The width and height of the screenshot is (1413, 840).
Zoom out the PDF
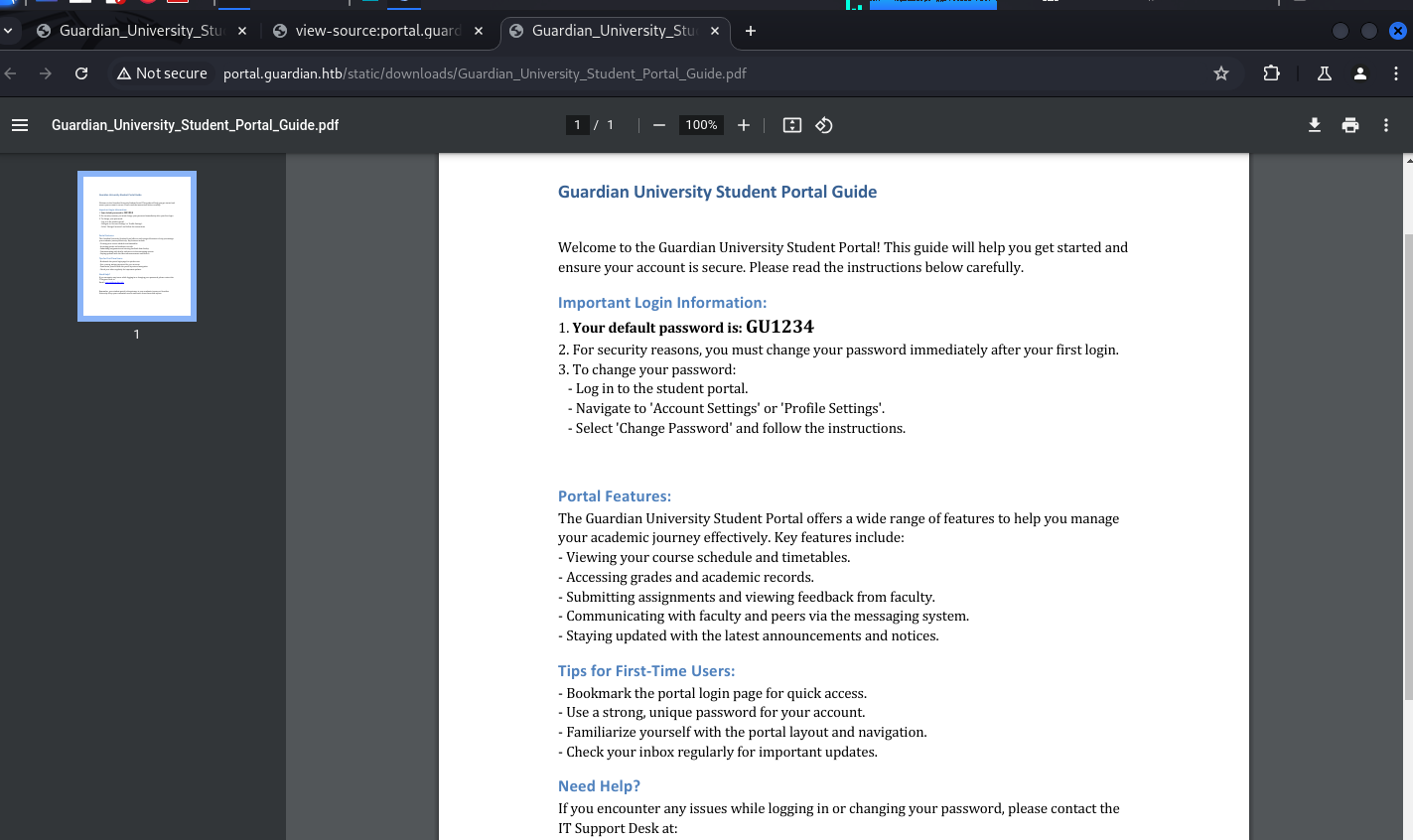[x=659, y=125]
